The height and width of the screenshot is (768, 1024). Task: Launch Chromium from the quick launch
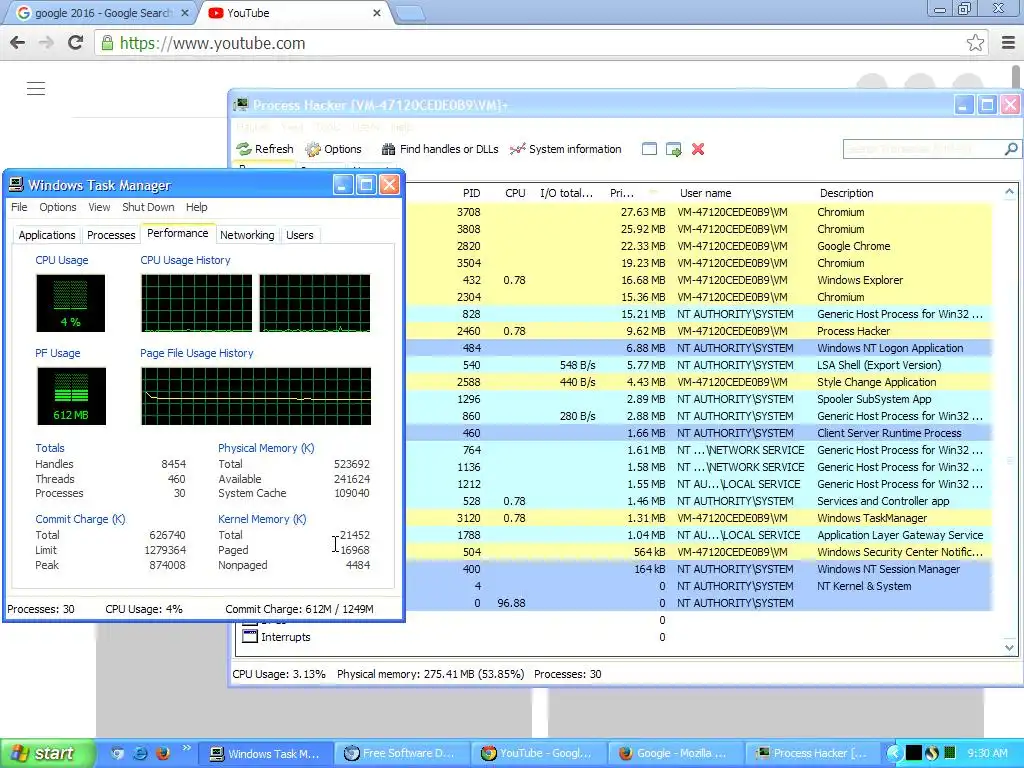tap(117, 753)
